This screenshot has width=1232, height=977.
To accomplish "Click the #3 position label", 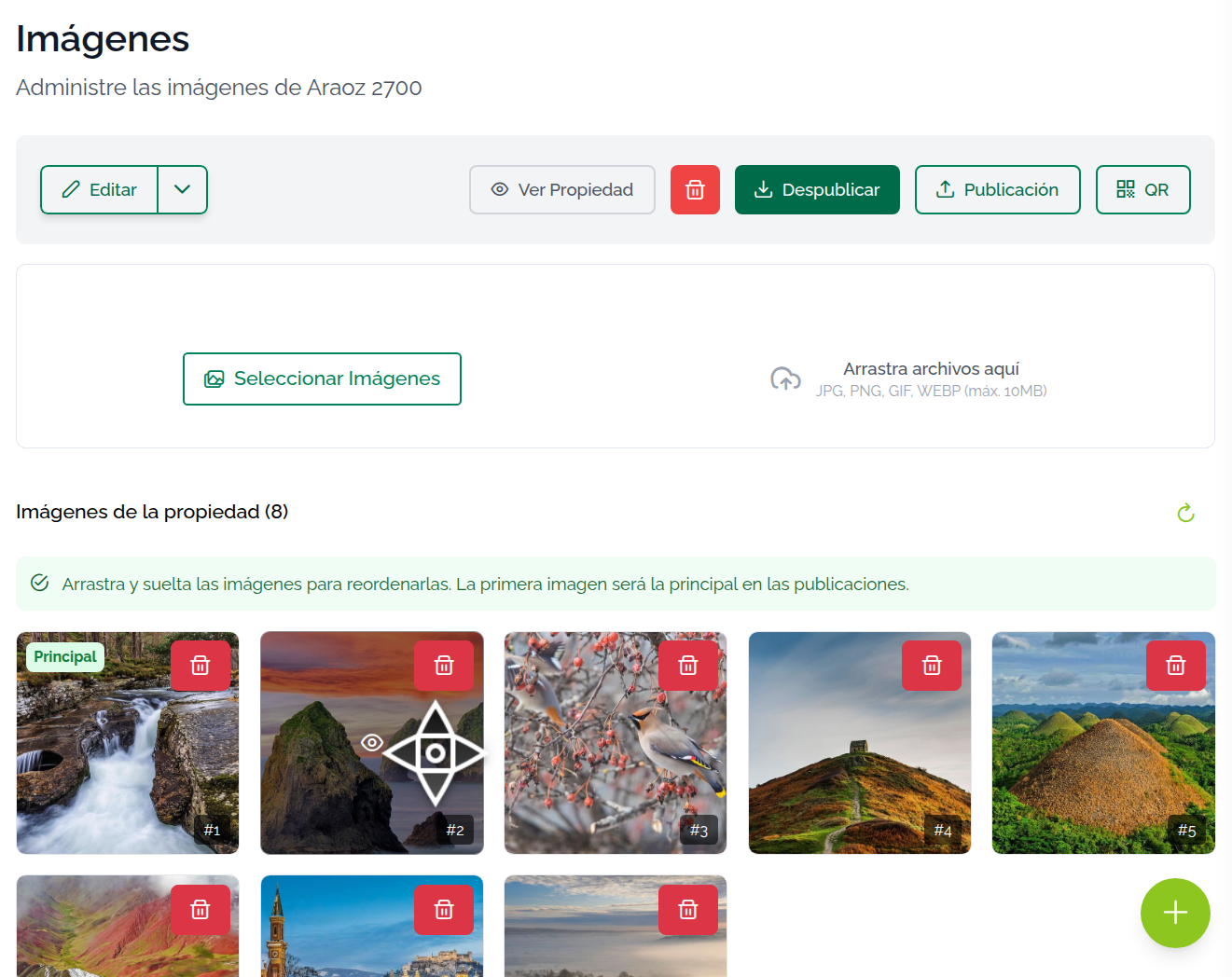I will [699, 830].
